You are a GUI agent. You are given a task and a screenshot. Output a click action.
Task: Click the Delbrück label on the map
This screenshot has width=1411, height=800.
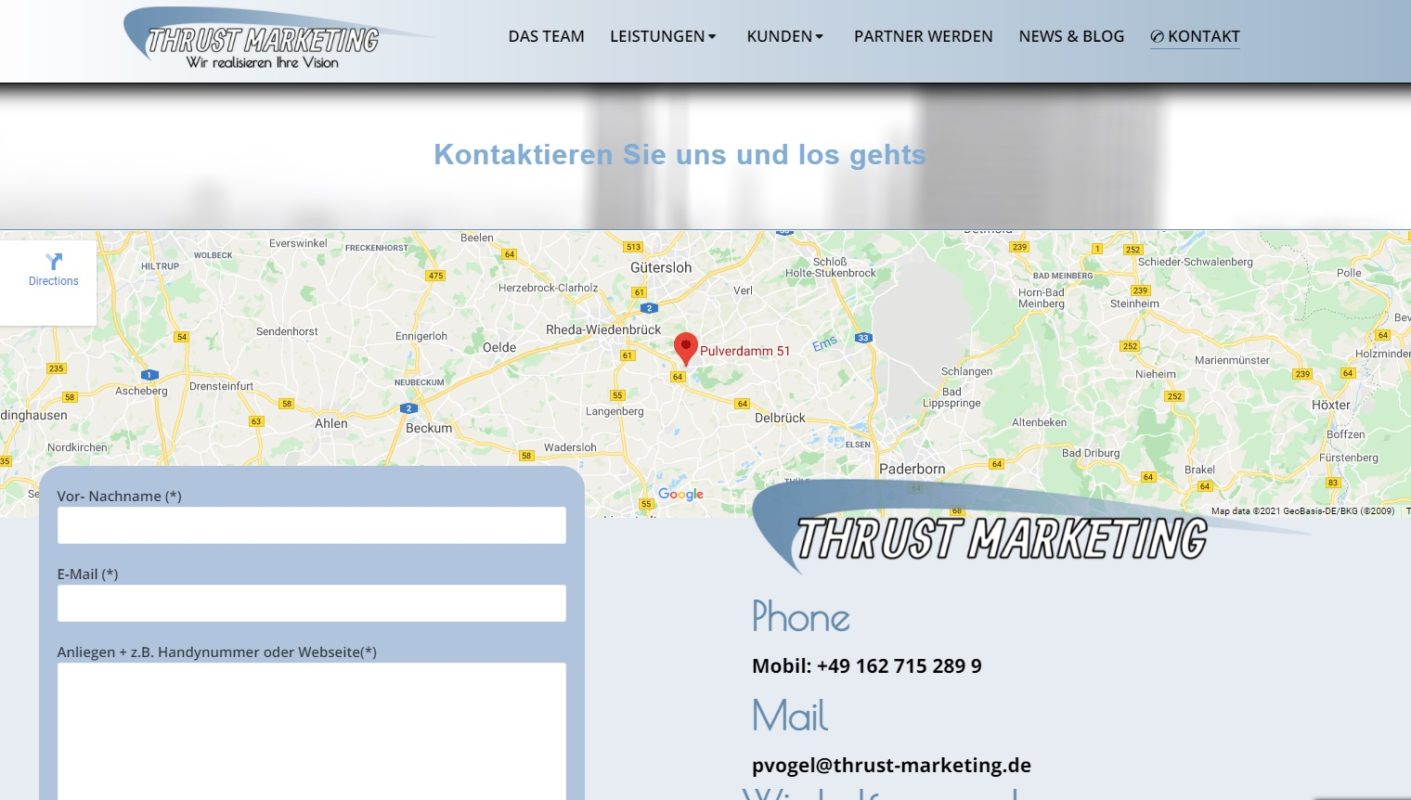780,418
